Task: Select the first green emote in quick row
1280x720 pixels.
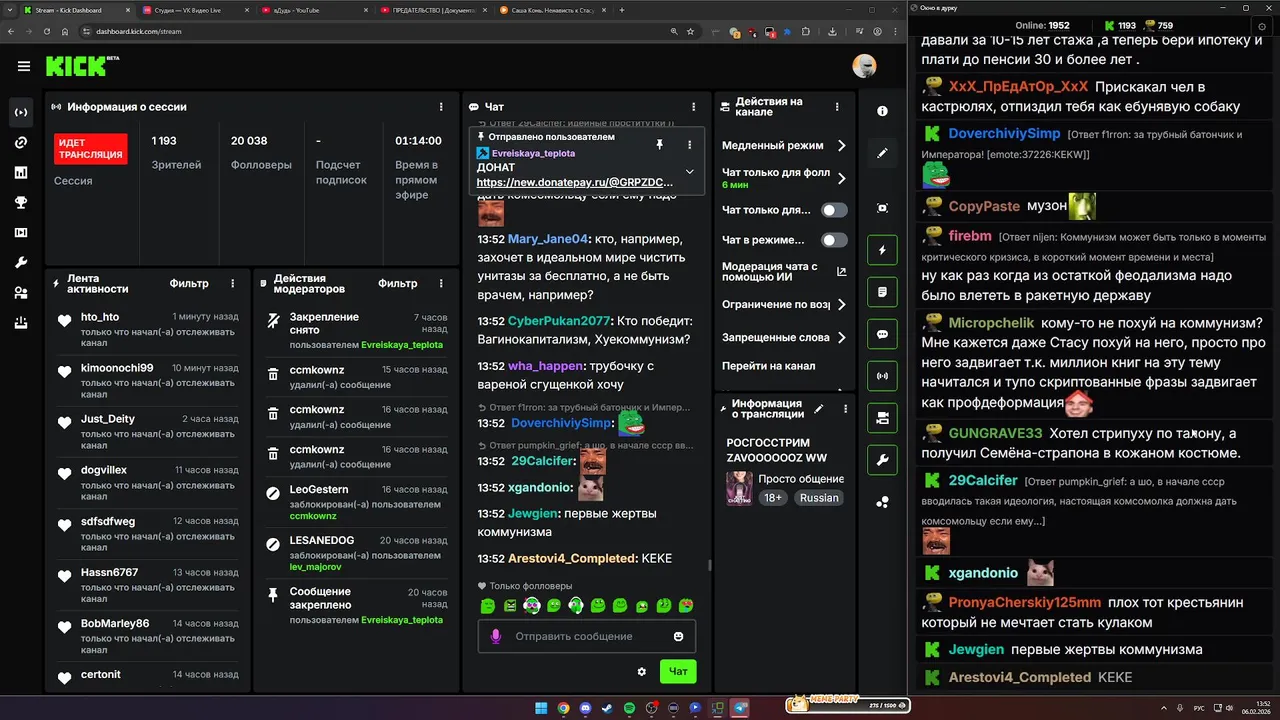Action: [488, 606]
